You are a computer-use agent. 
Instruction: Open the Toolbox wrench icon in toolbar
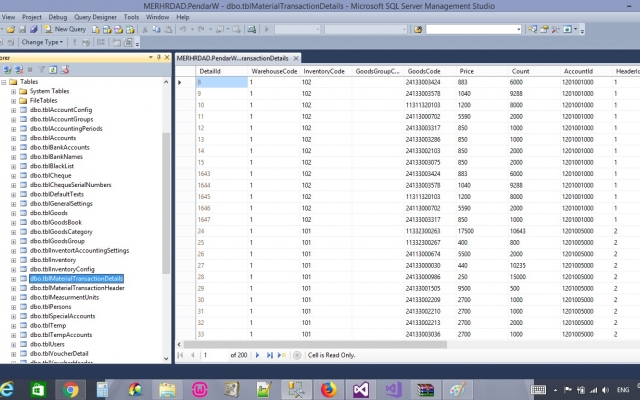pos(555,29)
